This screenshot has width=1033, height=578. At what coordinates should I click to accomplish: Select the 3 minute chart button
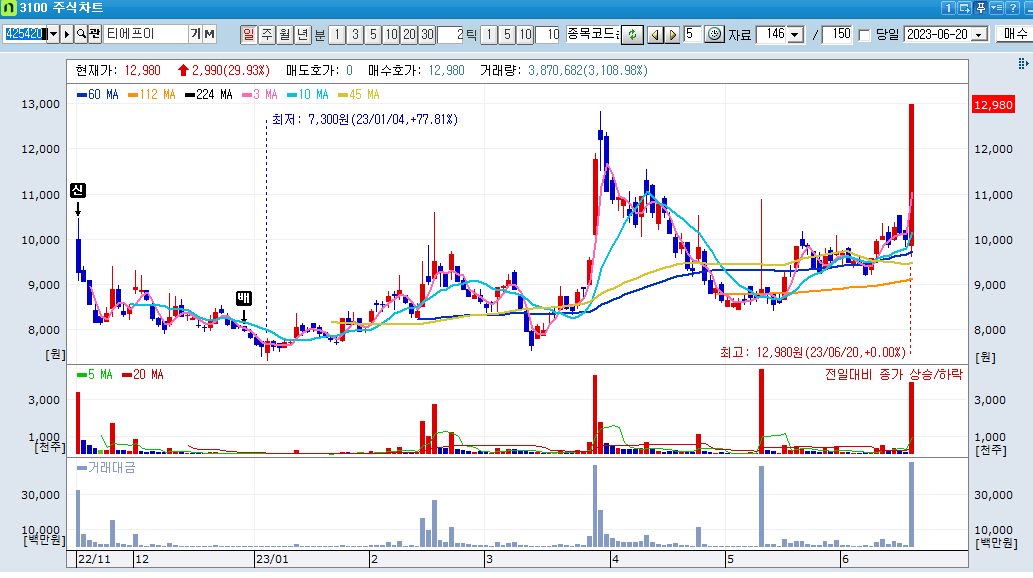pyautogui.click(x=355, y=34)
